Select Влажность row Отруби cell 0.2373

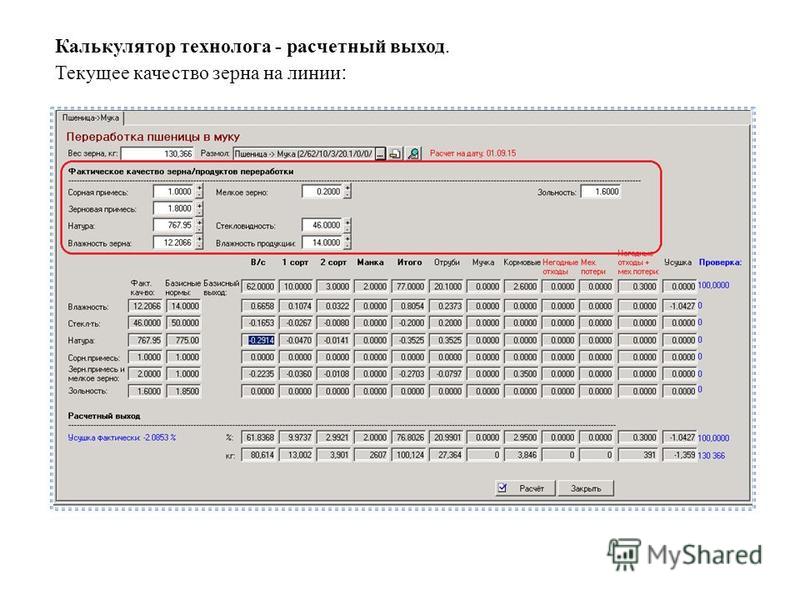pos(447,306)
